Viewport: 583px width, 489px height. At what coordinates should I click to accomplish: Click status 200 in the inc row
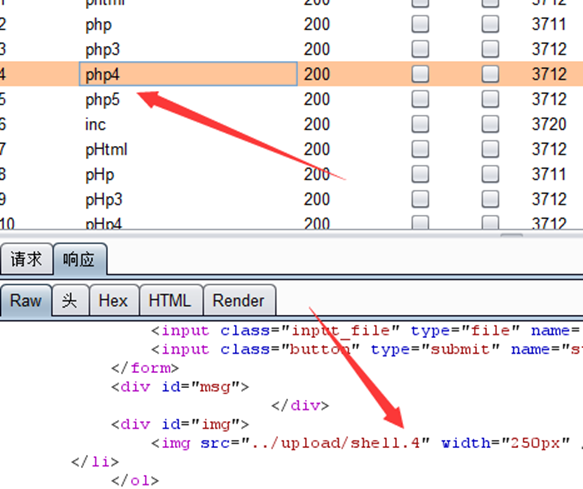(x=317, y=124)
